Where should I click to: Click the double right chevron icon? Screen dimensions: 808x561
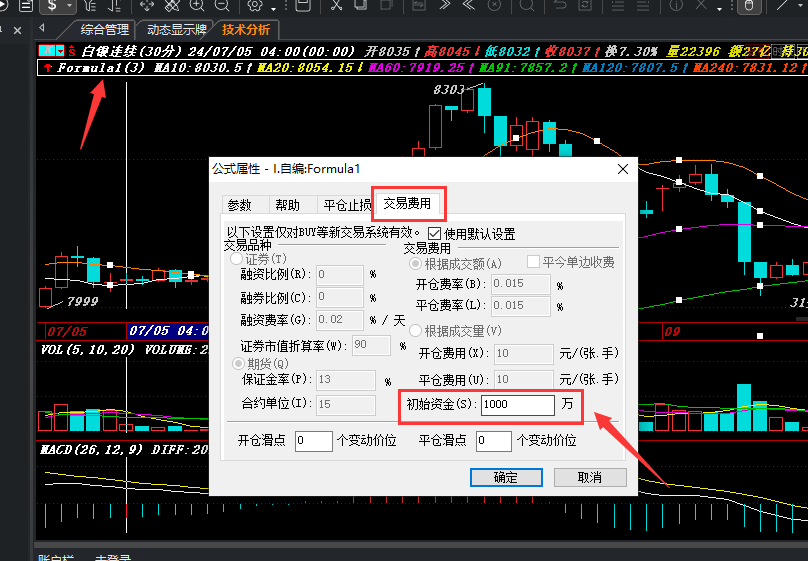click(x=445, y=6)
